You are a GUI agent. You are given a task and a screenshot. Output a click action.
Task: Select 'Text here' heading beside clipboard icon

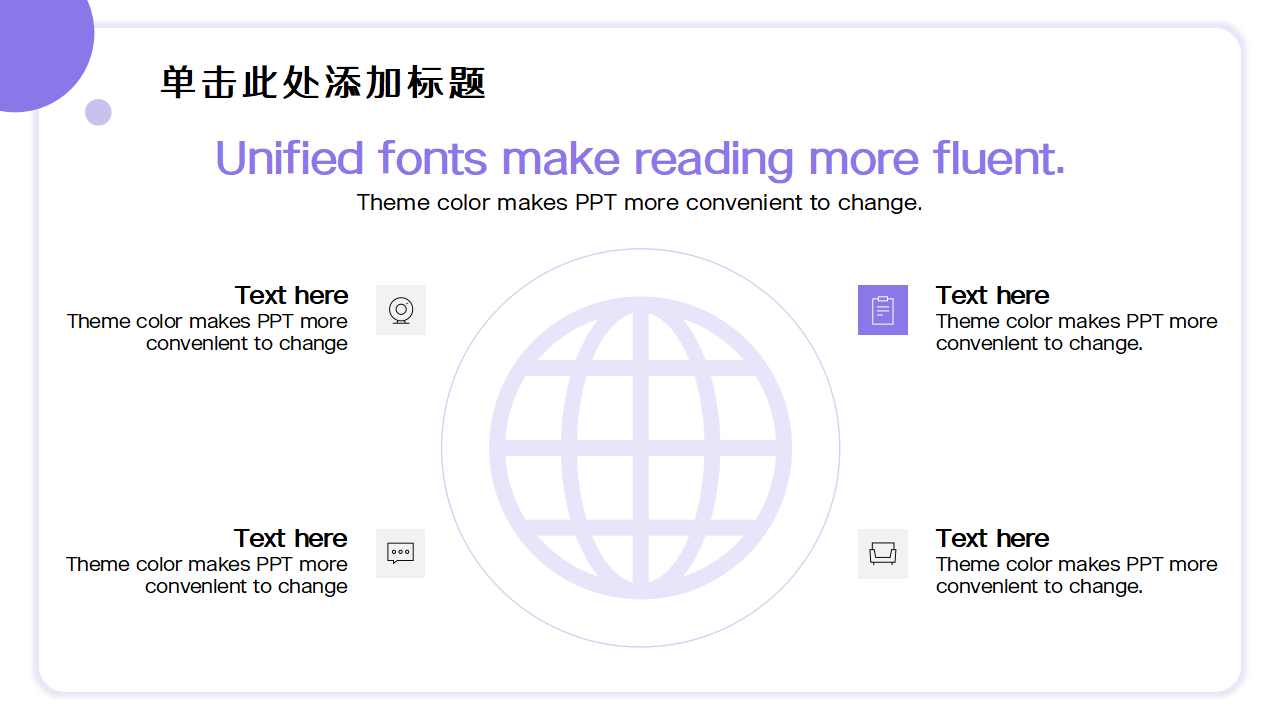click(993, 295)
